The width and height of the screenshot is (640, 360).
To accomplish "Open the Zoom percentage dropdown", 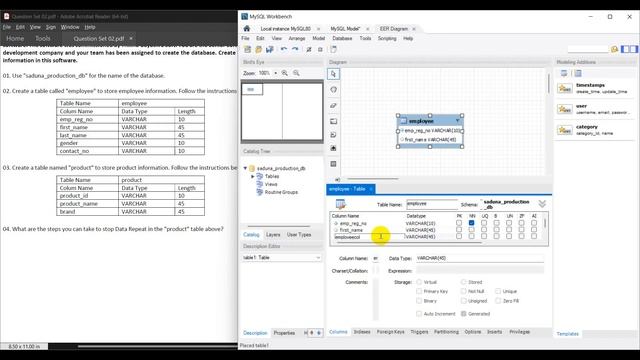I will pyautogui.click(x=276, y=73).
